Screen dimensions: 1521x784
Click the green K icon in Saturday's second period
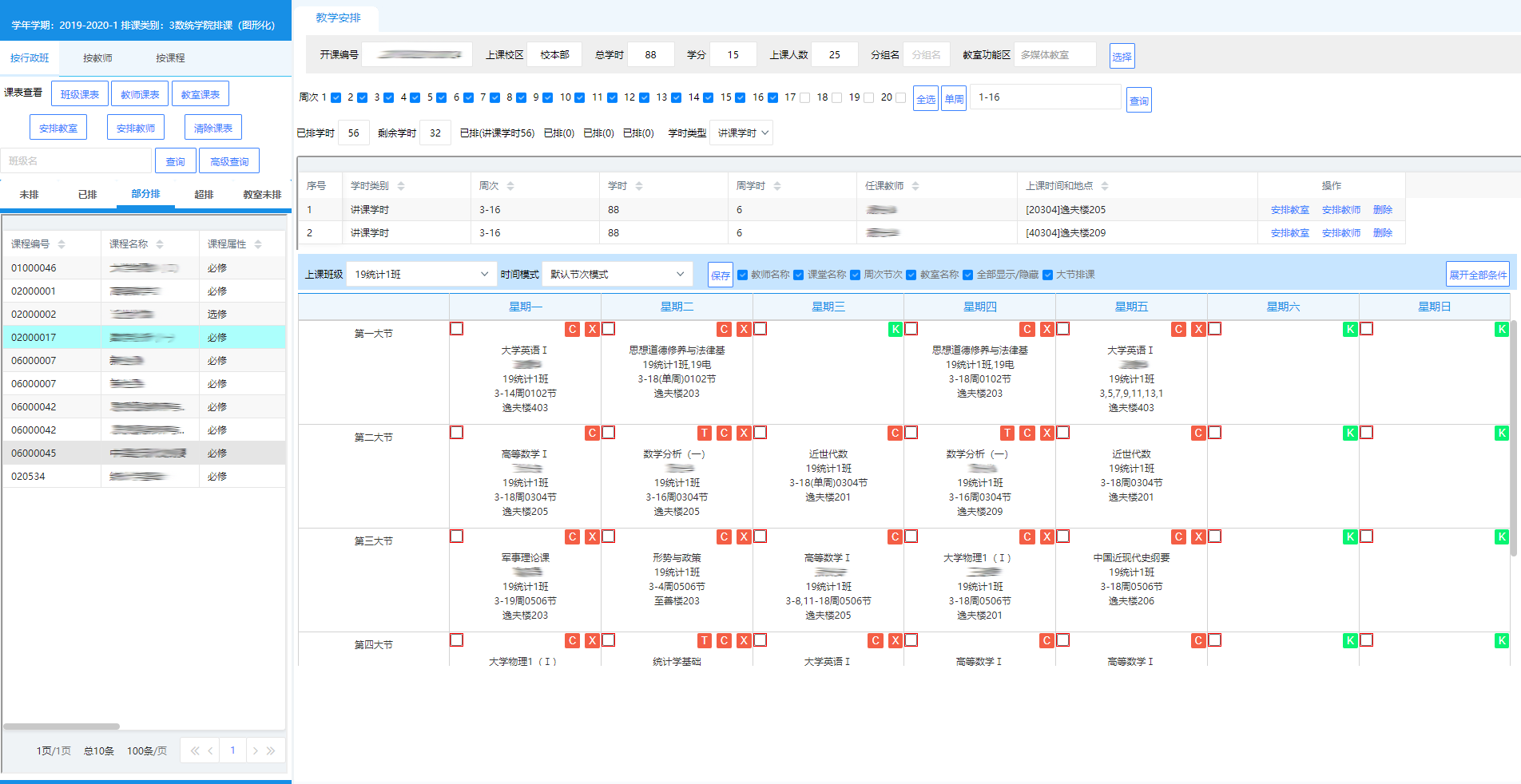coord(1349,433)
